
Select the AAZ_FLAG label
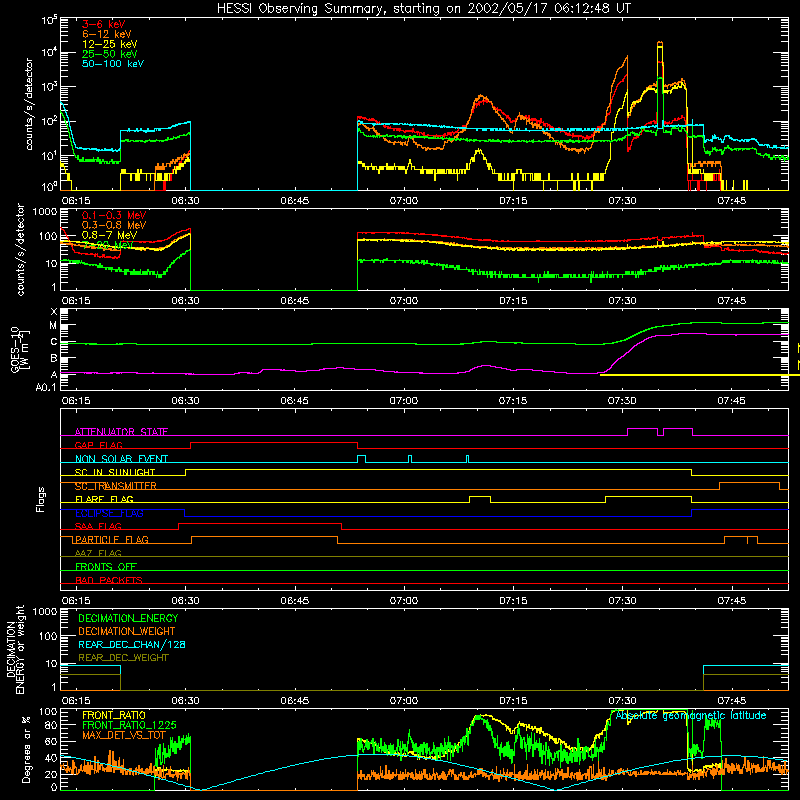(98, 554)
